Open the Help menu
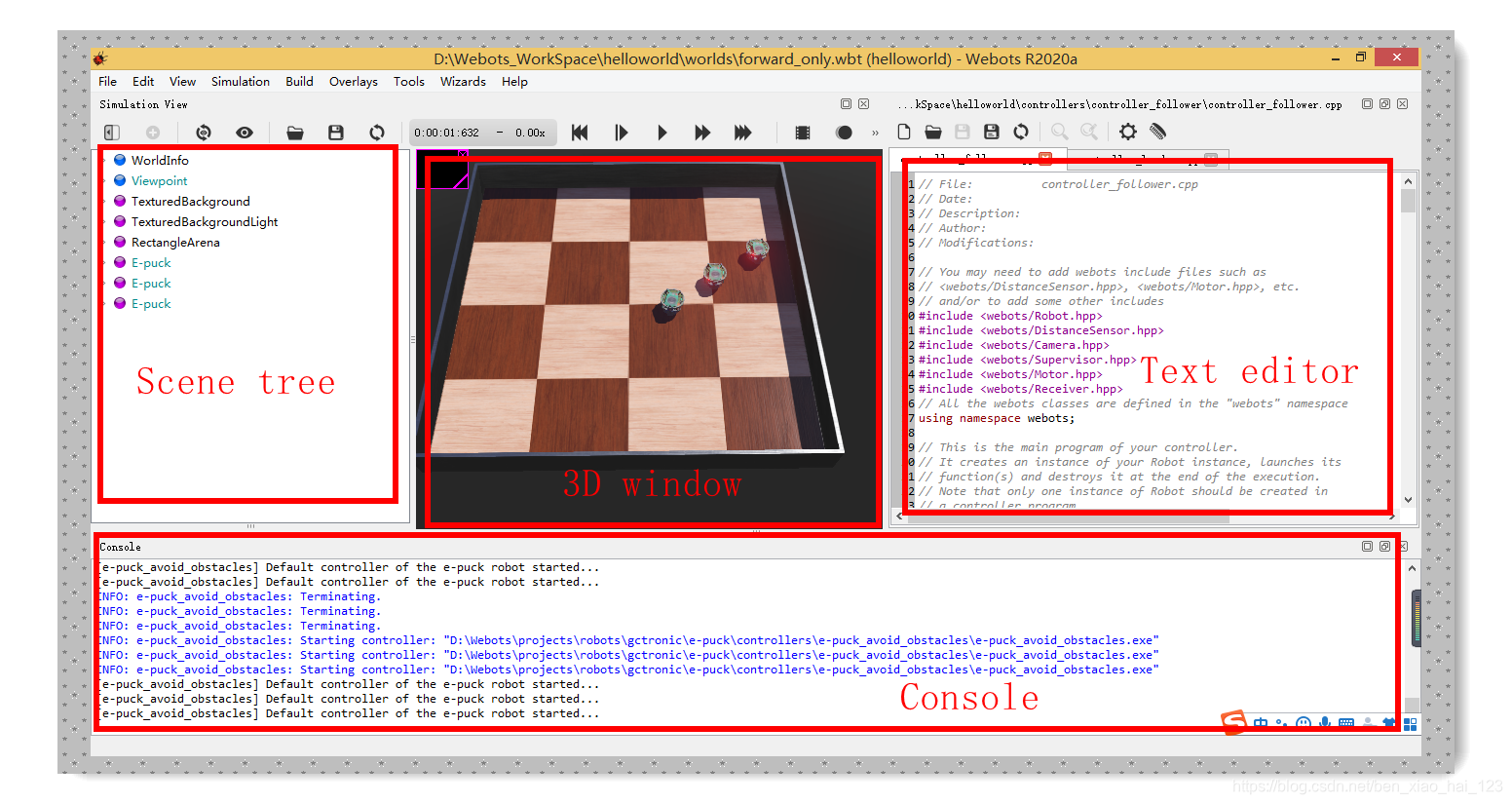 (x=514, y=82)
